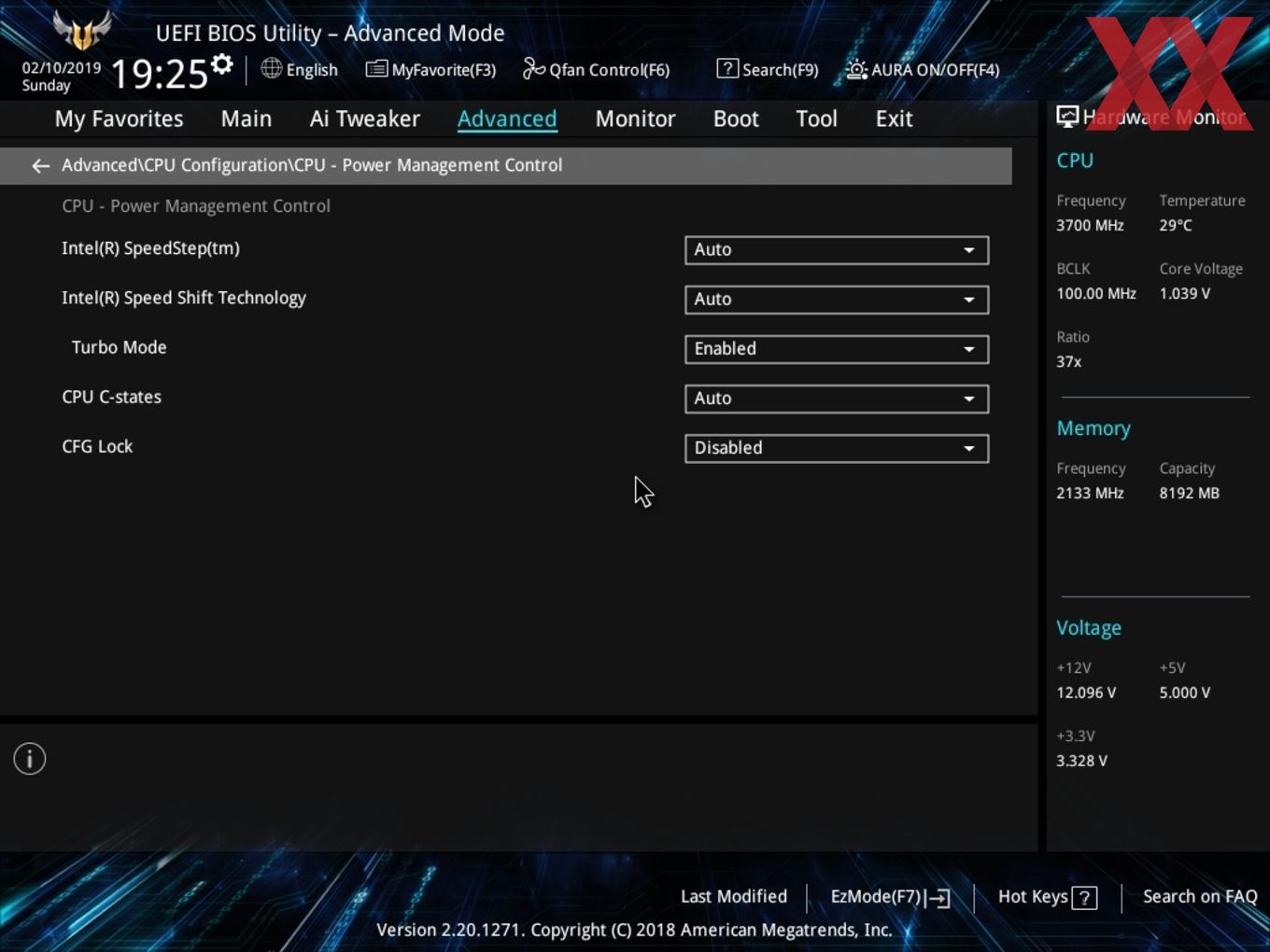The image size is (1270, 952).
Task: Switch to the Monitor tab
Action: pyautogui.click(x=635, y=119)
